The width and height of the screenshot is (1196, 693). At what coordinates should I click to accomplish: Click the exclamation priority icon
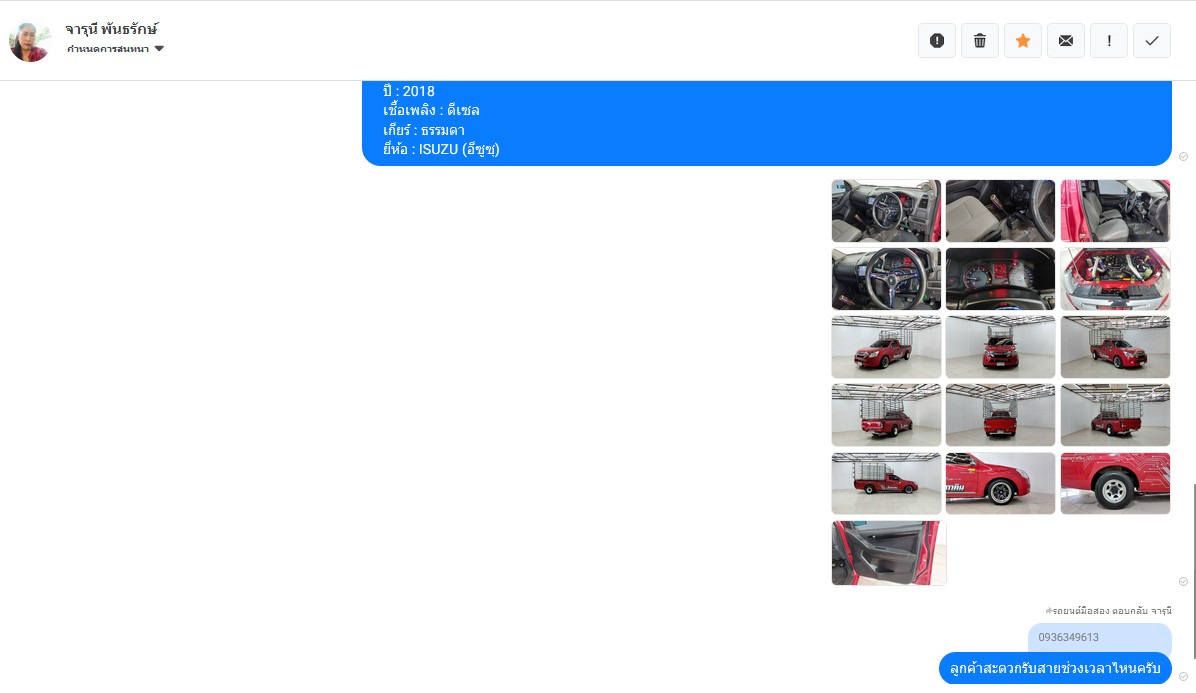pos(1109,41)
